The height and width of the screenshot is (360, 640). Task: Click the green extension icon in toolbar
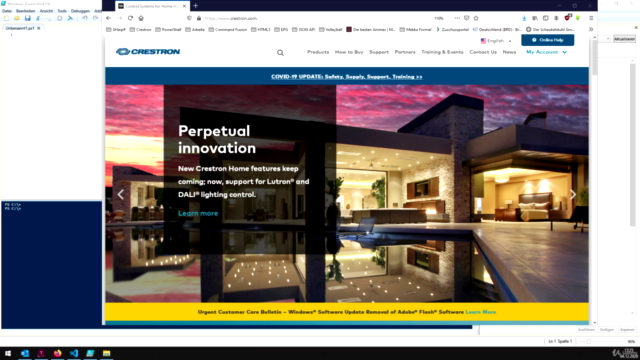pyautogui.click(x=578, y=18)
